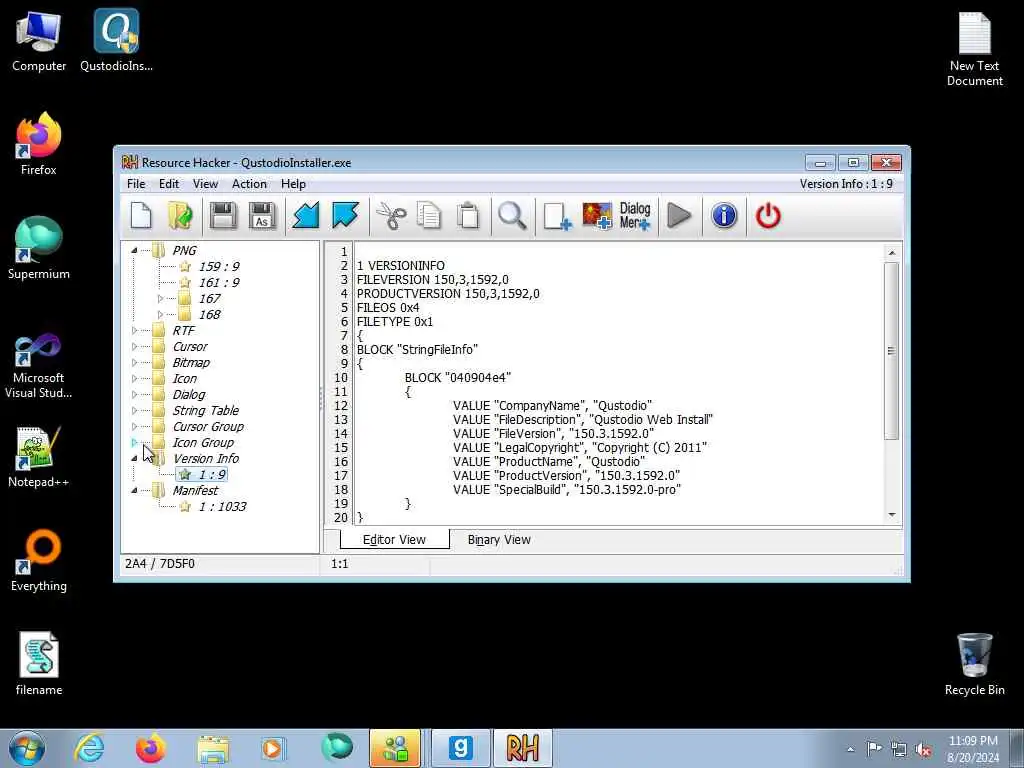
Task: Open the View menu
Action: click(205, 184)
